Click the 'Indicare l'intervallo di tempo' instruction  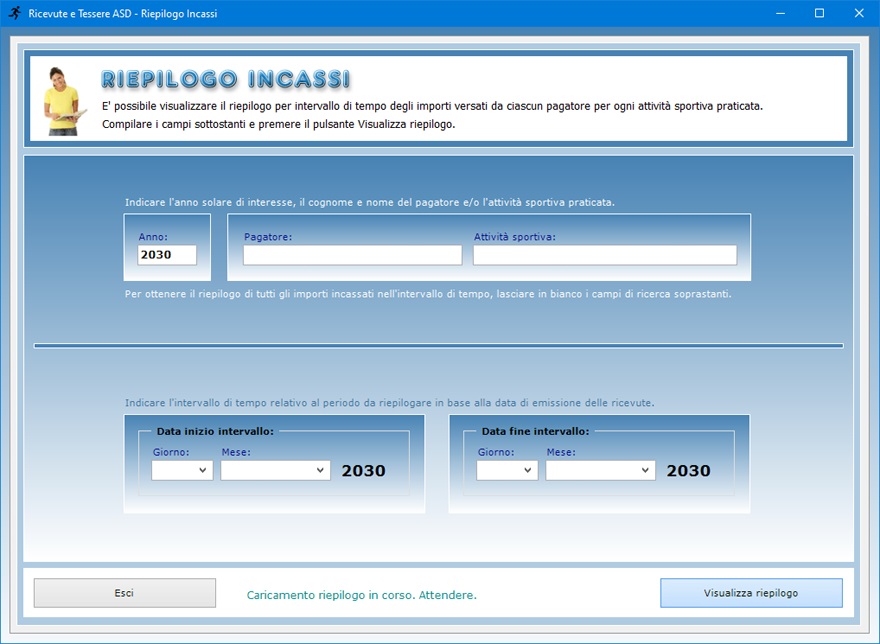point(389,403)
